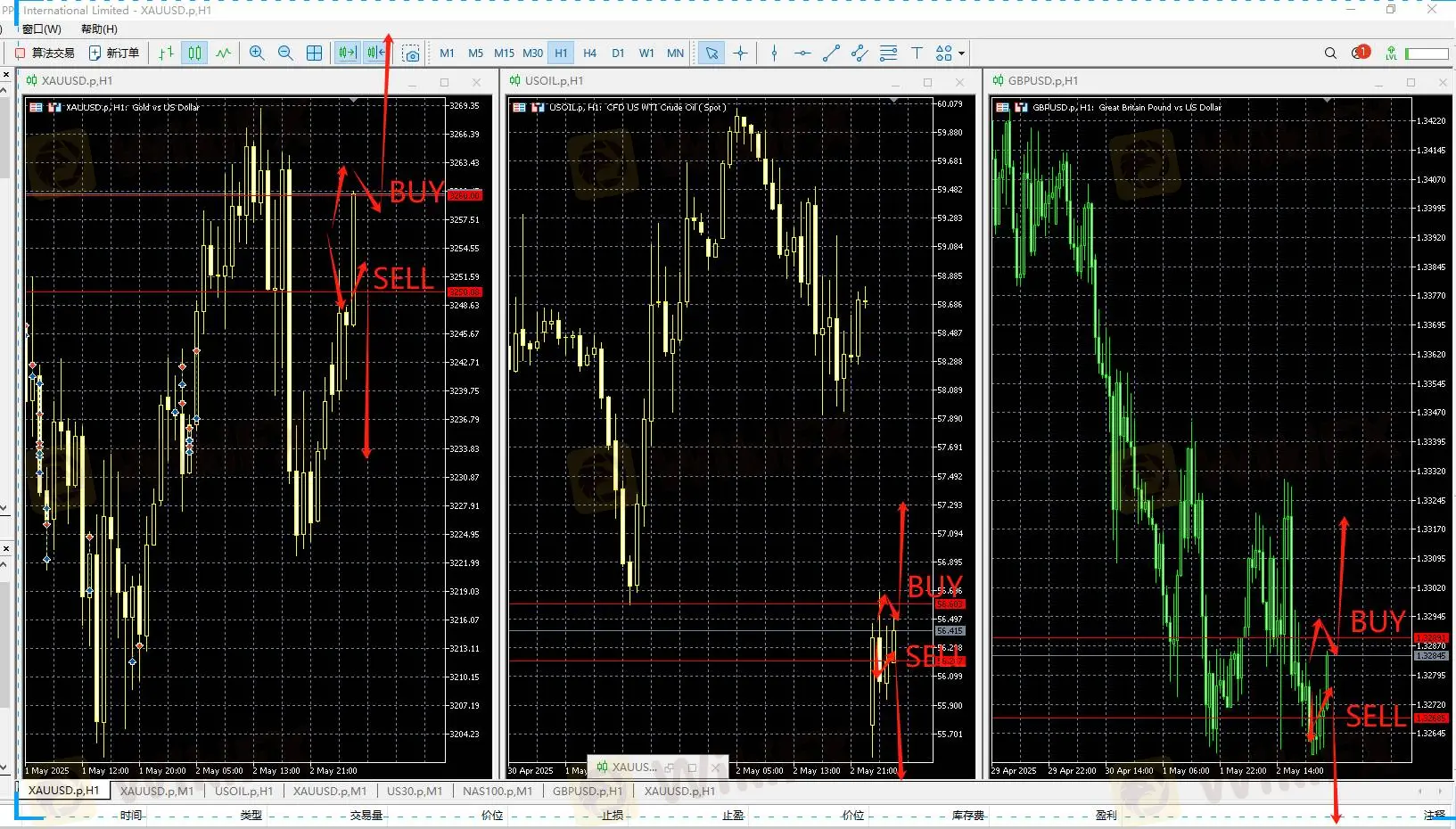Viewport: 1456px width, 829px height.
Task: Pick the trendline drawing tool
Action: click(831, 53)
